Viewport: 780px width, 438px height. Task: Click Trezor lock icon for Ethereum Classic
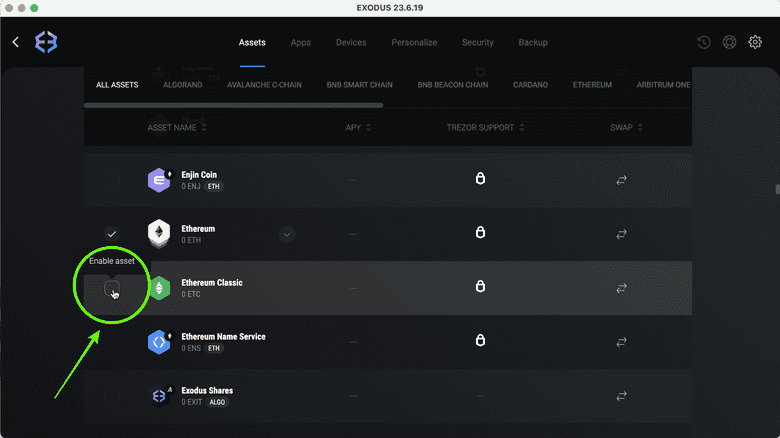(480, 287)
